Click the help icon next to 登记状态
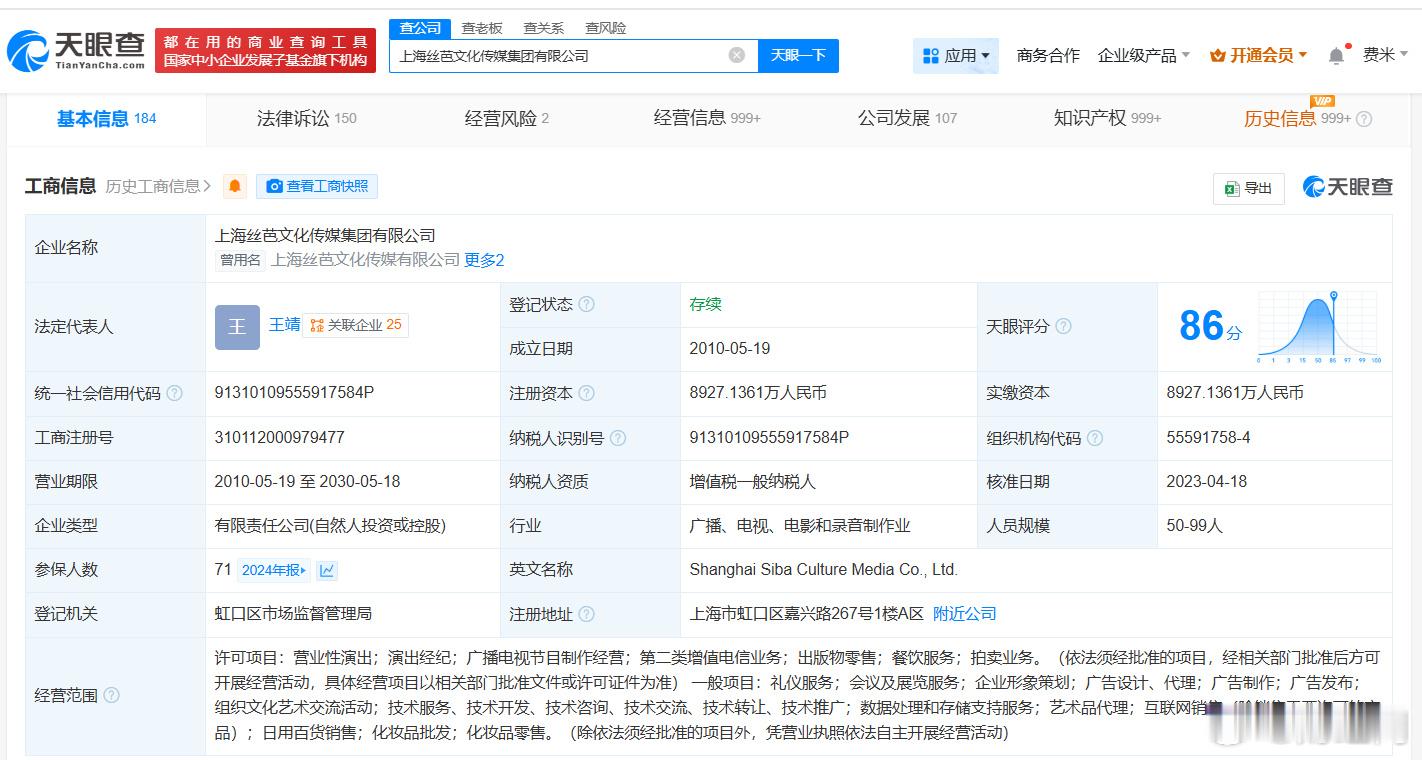 click(587, 304)
